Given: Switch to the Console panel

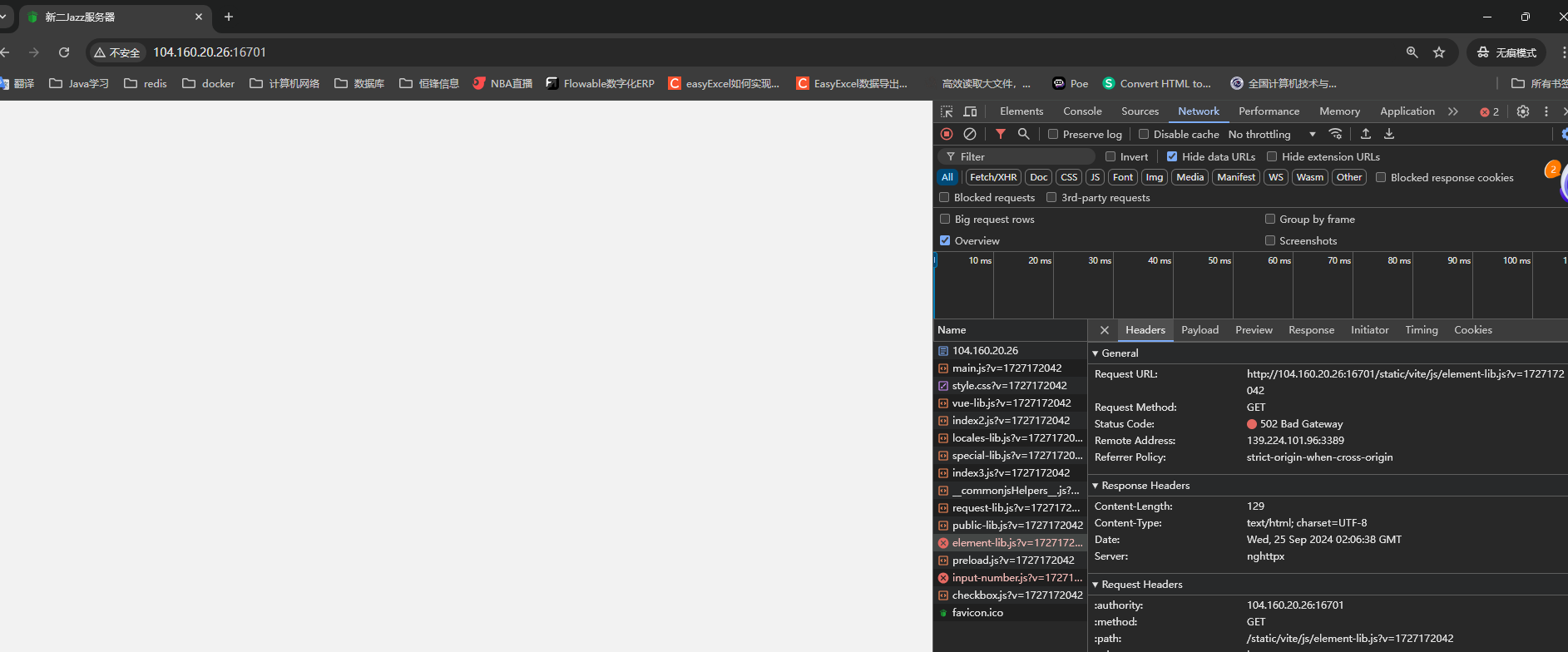Looking at the screenshot, I should [1082, 111].
